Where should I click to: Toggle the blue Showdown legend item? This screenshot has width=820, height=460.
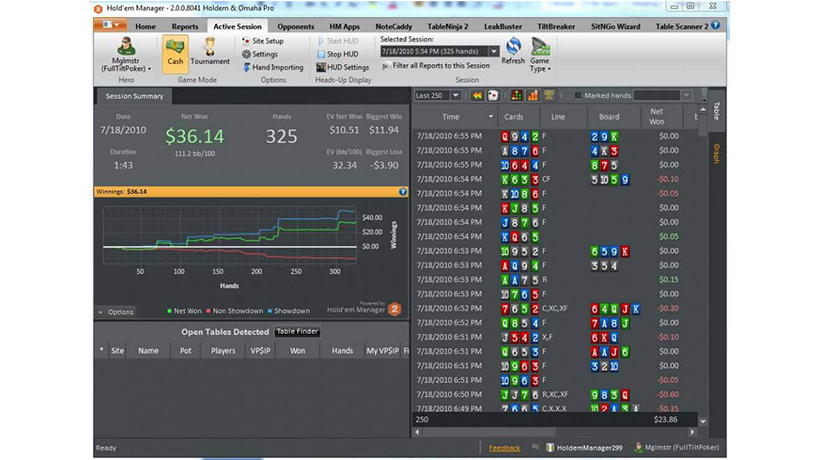(289, 311)
